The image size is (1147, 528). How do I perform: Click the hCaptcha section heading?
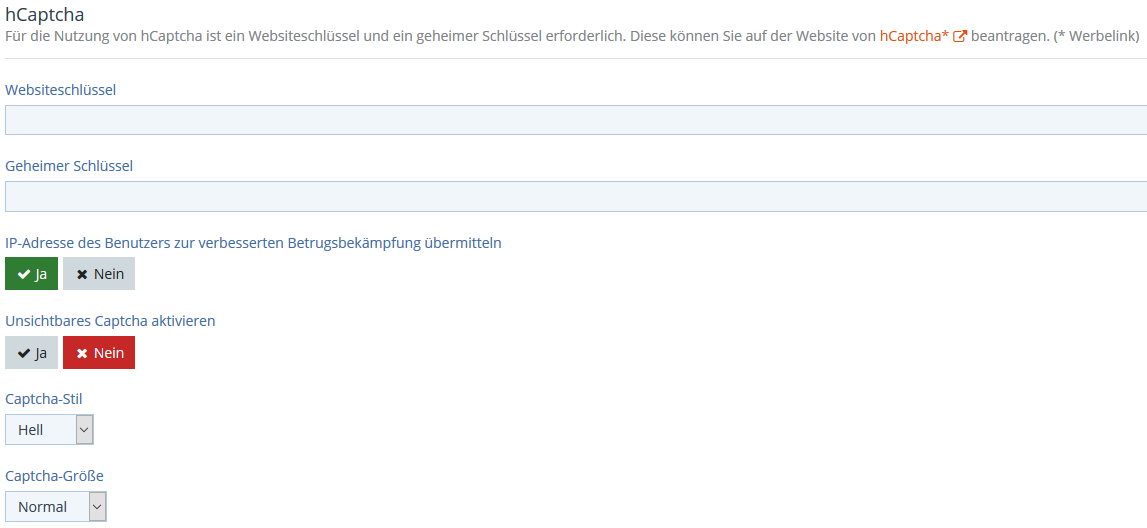tap(45, 14)
